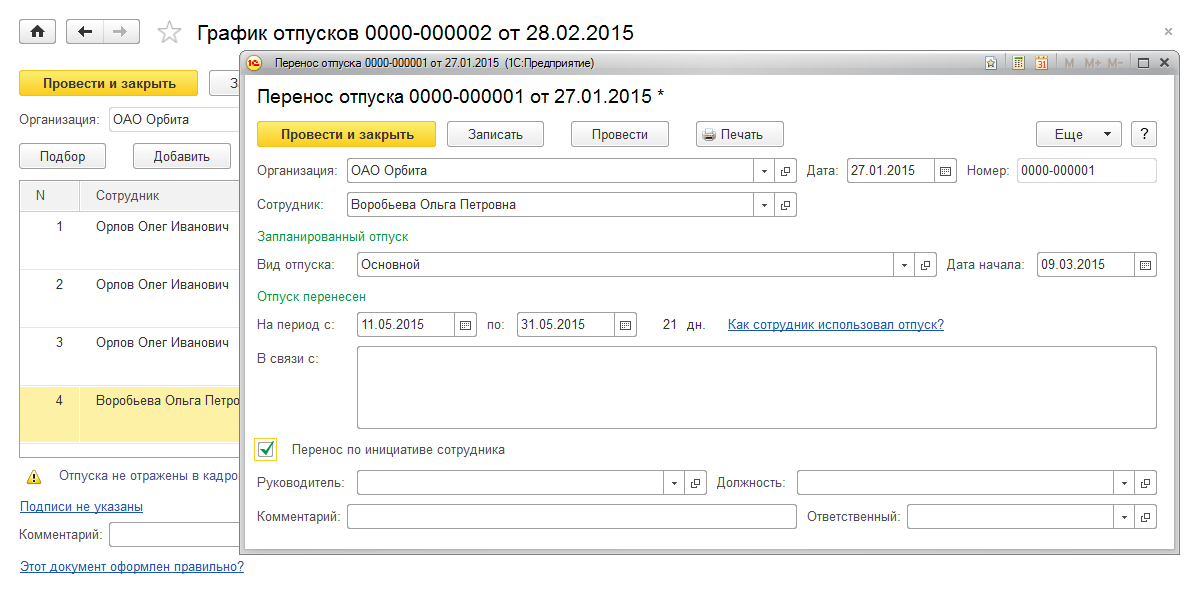The width and height of the screenshot is (1190, 590).
Task: Open calendar for the 'На период с' date
Action: [x=465, y=325]
